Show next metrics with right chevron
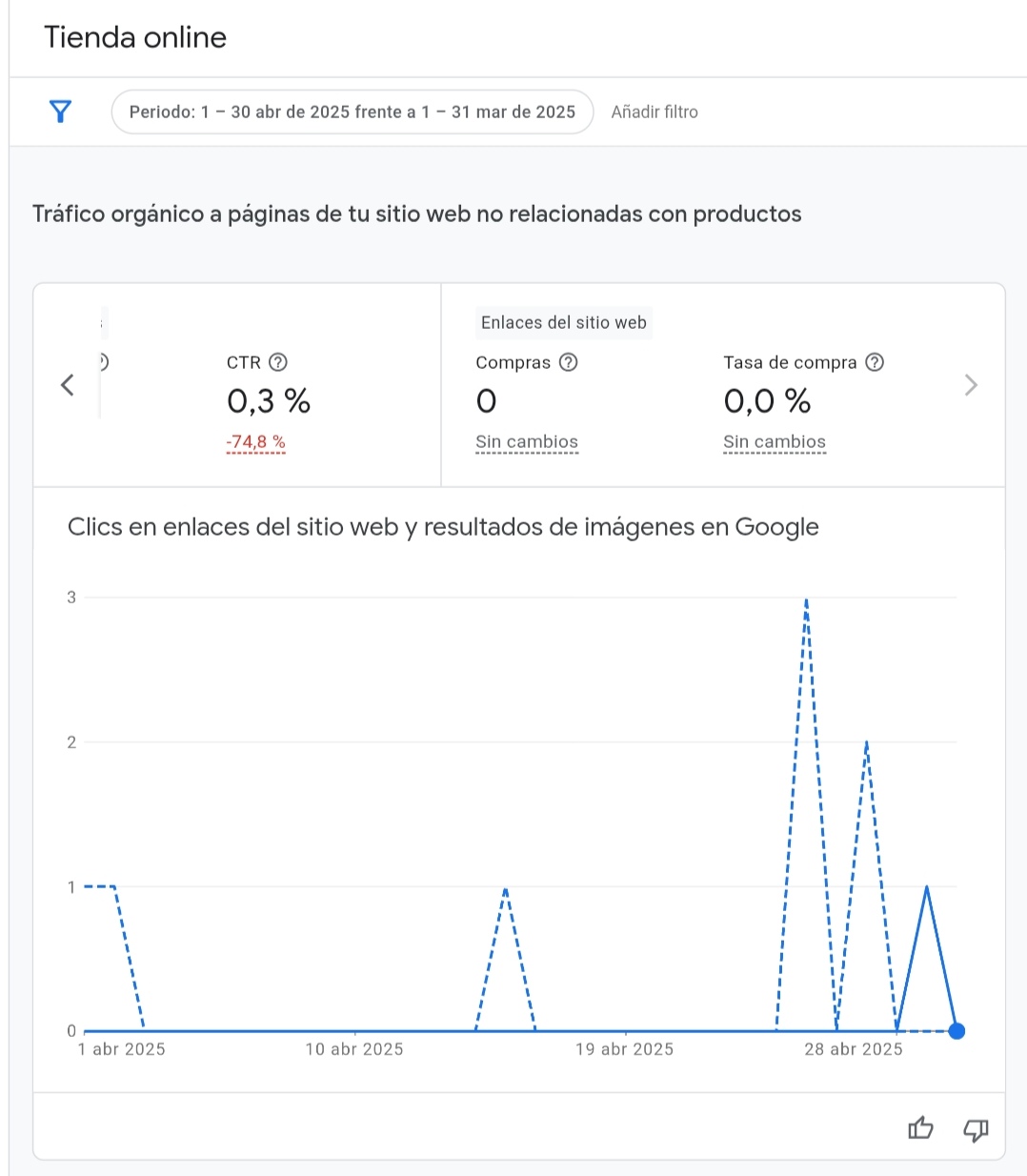This screenshot has width=1027, height=1176. [971, 385]
